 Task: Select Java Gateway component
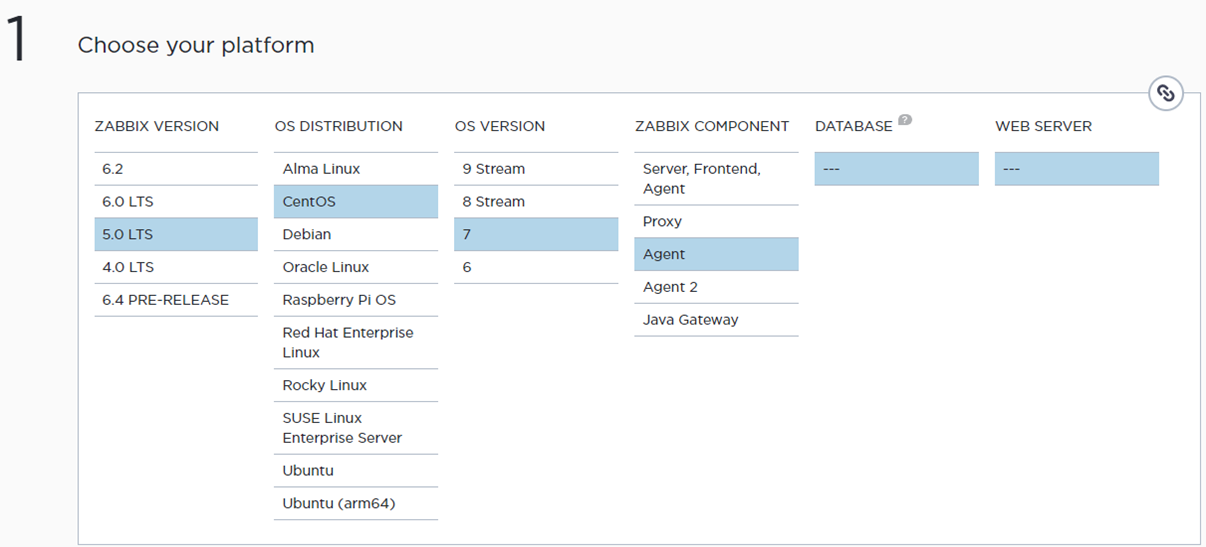pyautogui.click(x=716, y=321)
